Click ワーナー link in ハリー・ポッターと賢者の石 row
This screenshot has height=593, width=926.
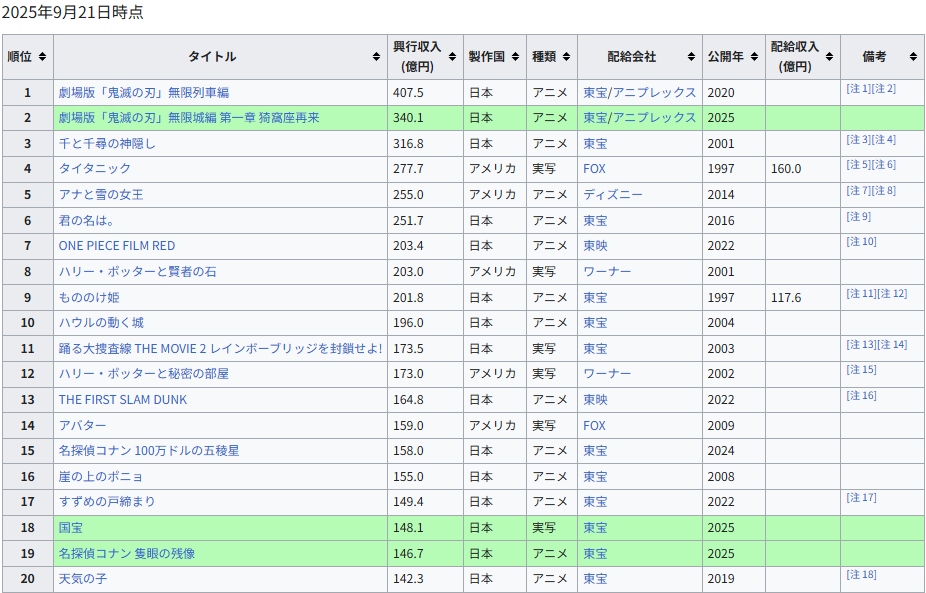click(607, 272)
